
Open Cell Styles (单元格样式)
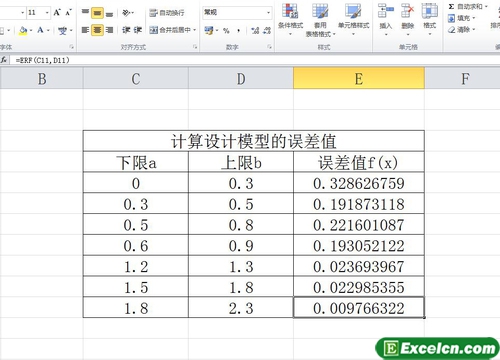pos(353,19)
